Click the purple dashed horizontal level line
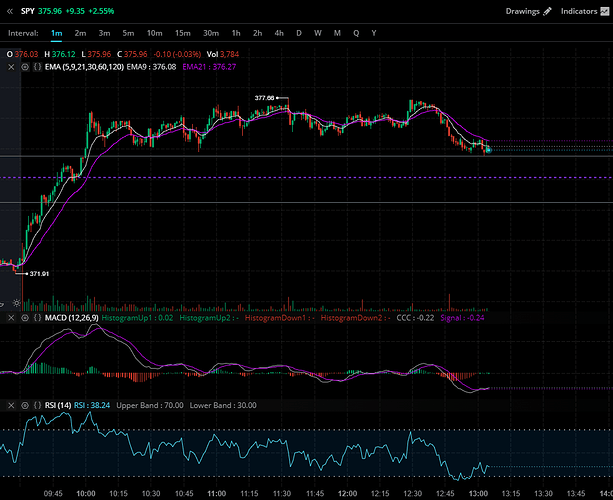The width and height of the screenshot is (613, 500). 306,178
